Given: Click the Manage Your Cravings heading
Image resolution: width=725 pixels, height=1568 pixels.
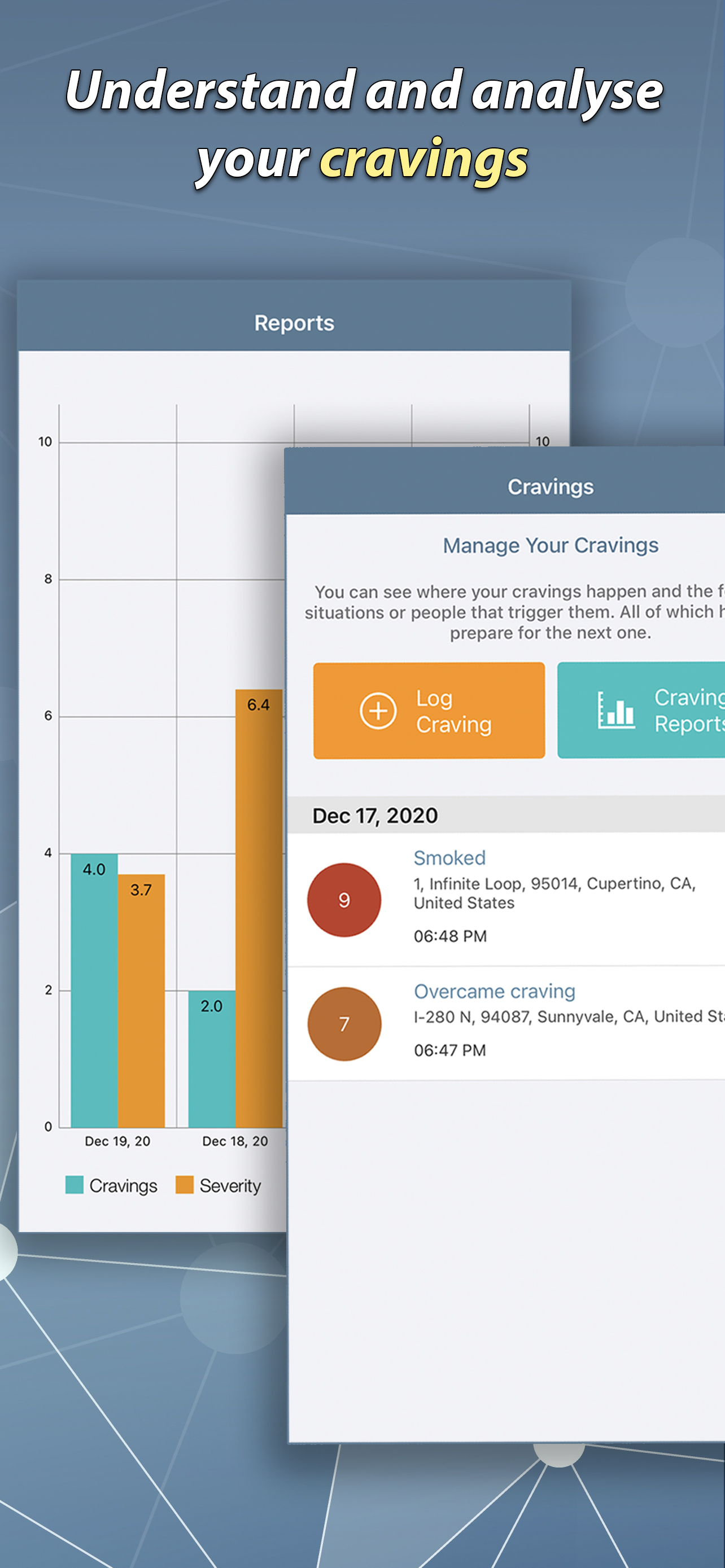Looking at the screenshot, I should (x=551, y=545).
